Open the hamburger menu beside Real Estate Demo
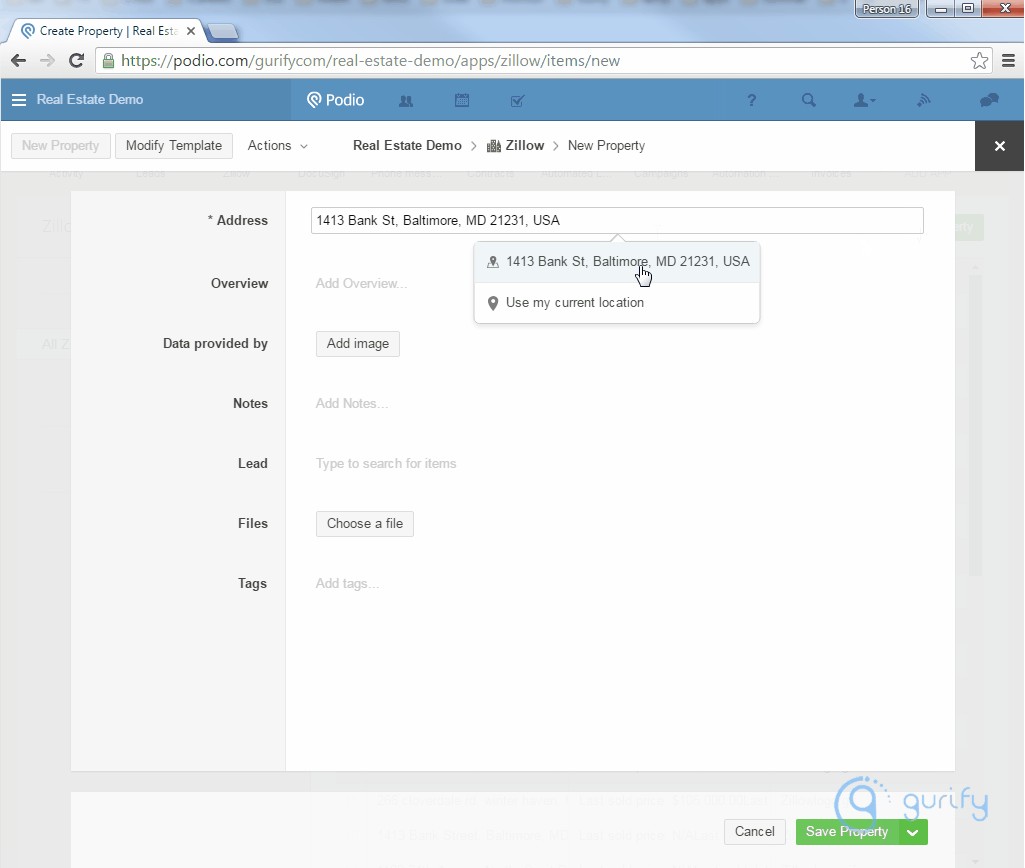This screenshot has width=1025, height=868. click(x=19, y=100)
